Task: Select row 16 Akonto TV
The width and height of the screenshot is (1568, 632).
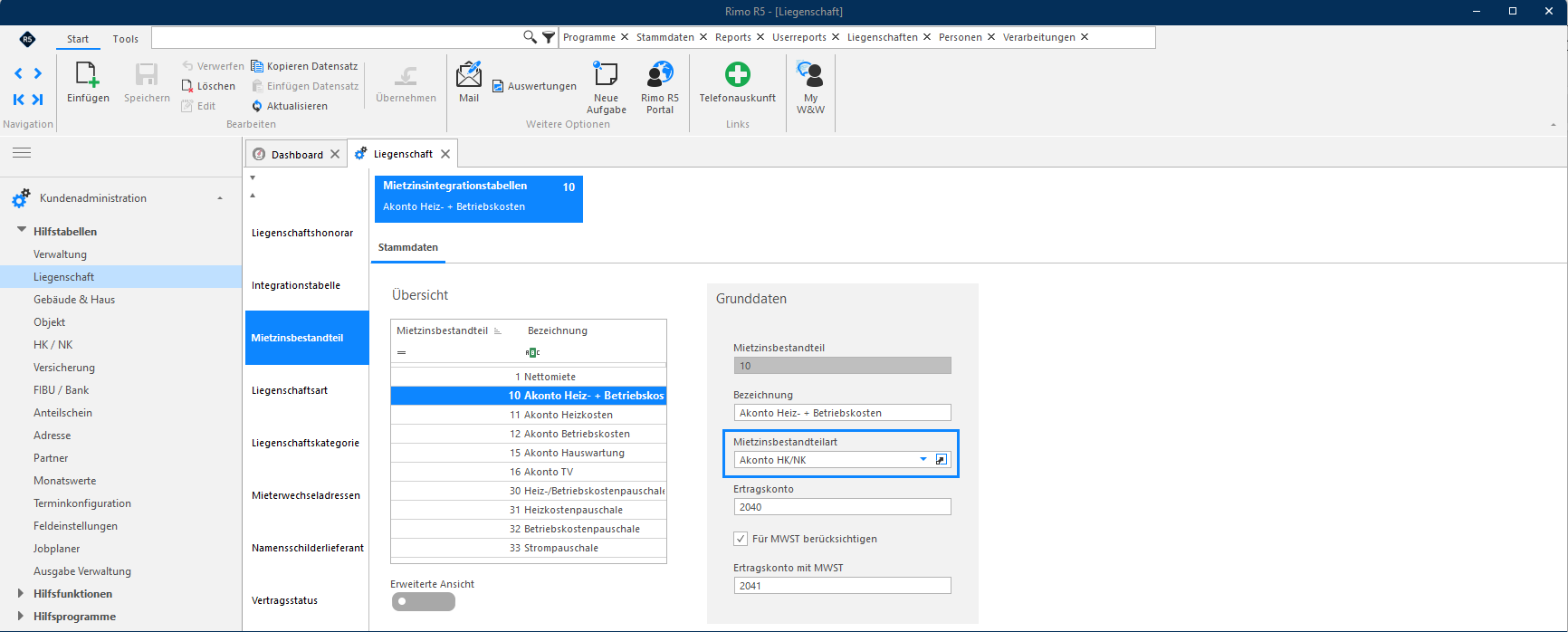Action: coord(529,472)
